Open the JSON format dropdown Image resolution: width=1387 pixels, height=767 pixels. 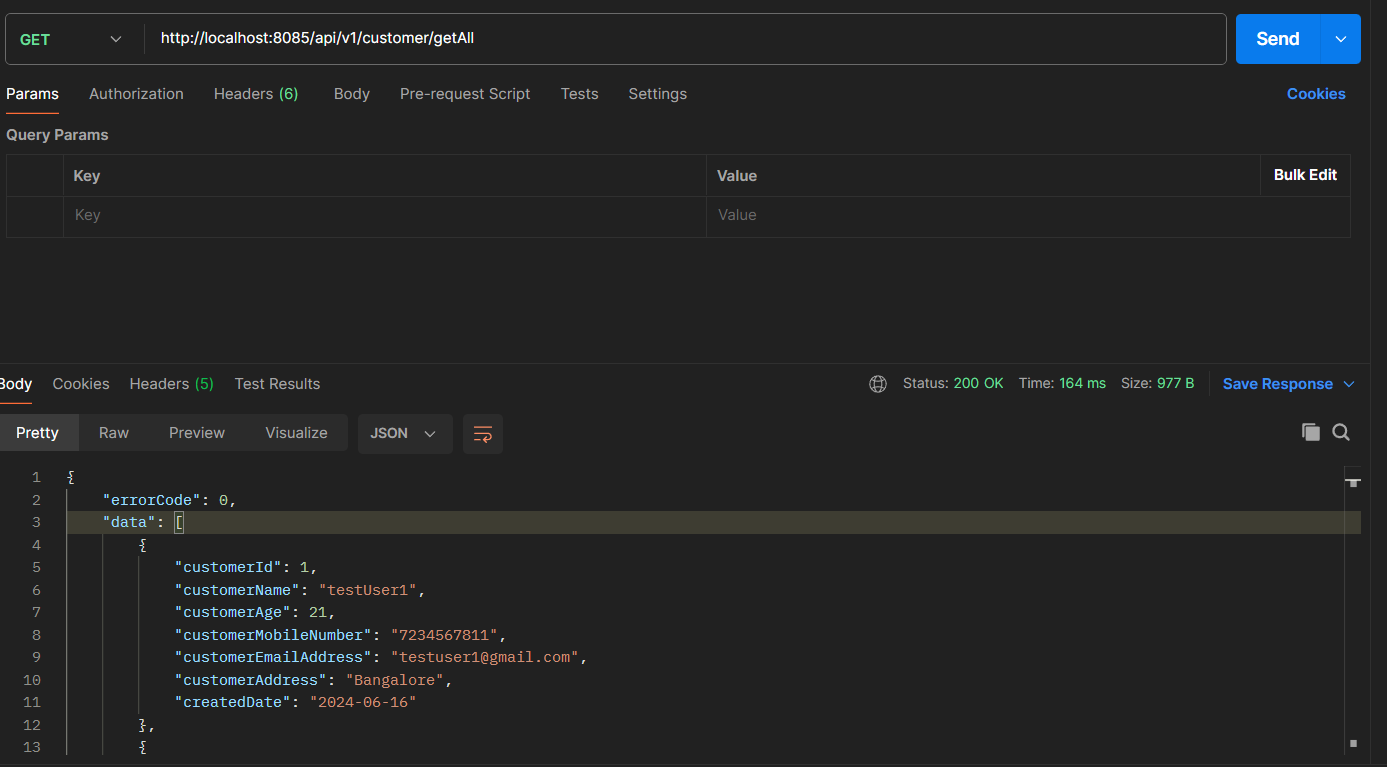(x=404, y=433)
